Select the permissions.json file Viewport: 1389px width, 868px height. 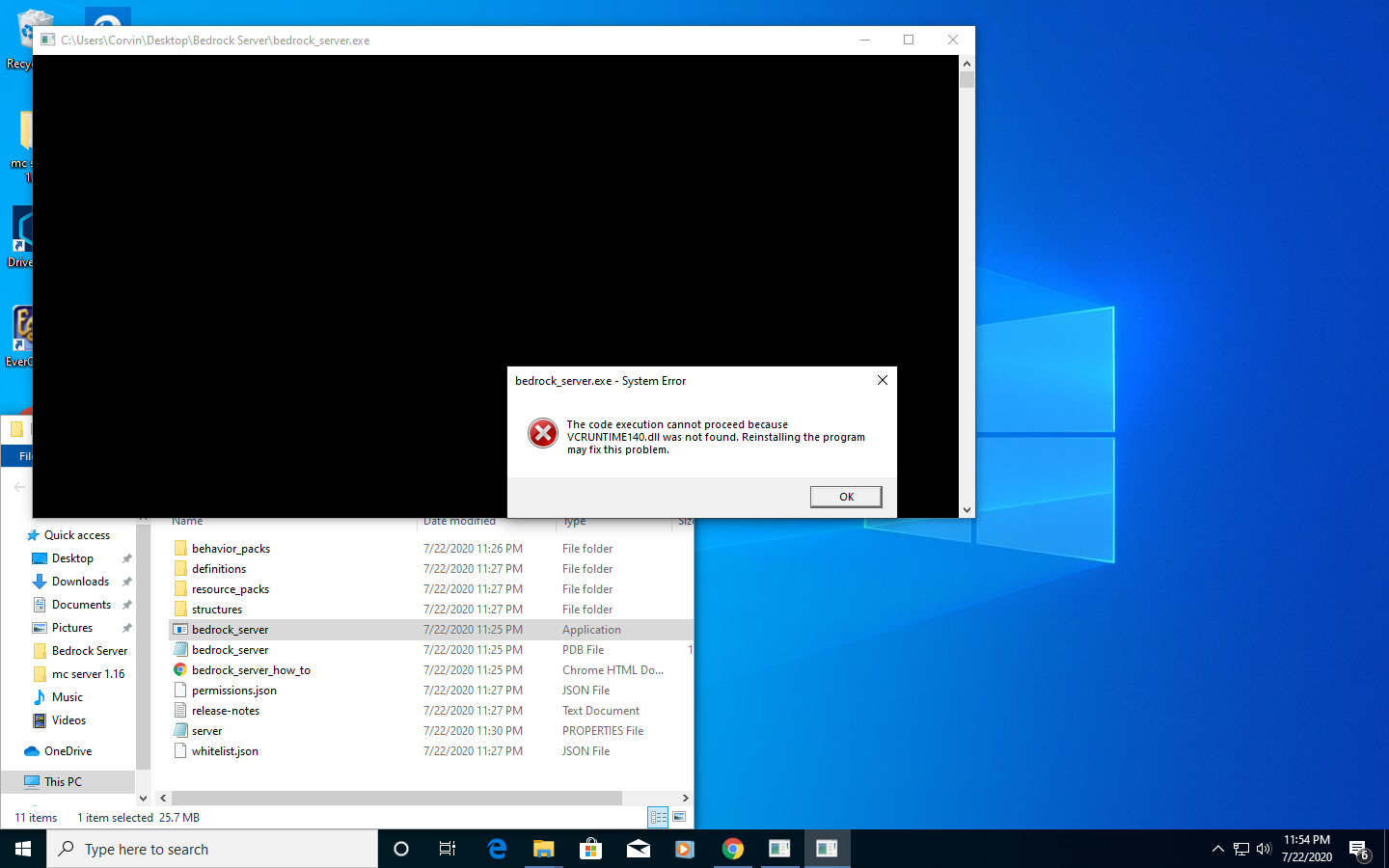click(234, 691)
